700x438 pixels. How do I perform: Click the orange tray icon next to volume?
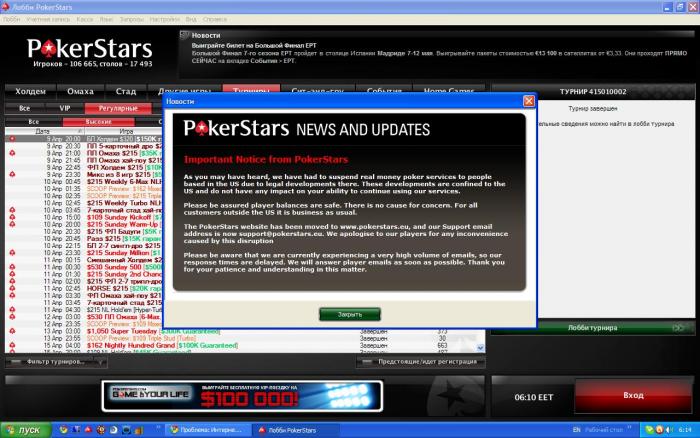pyautogui.click(x=659, y=430)
